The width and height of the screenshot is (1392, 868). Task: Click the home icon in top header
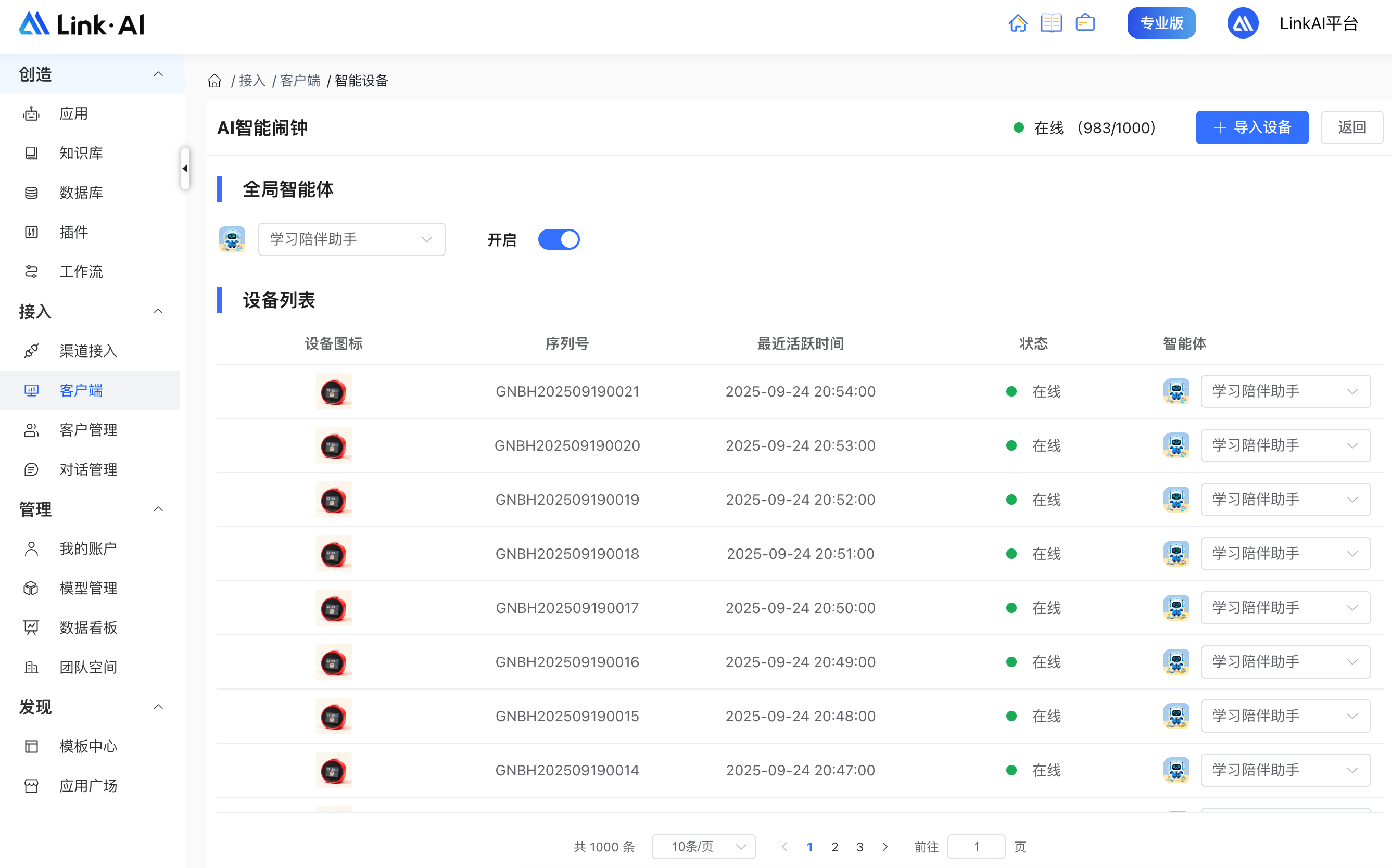1018,23
